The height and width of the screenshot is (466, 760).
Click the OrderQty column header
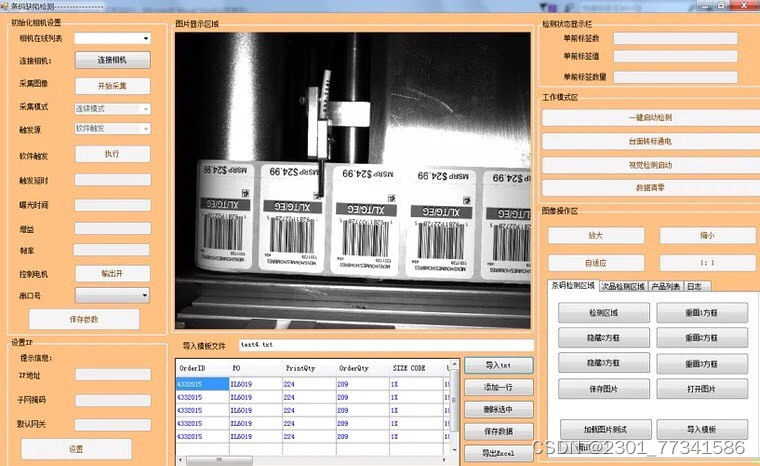363,369
